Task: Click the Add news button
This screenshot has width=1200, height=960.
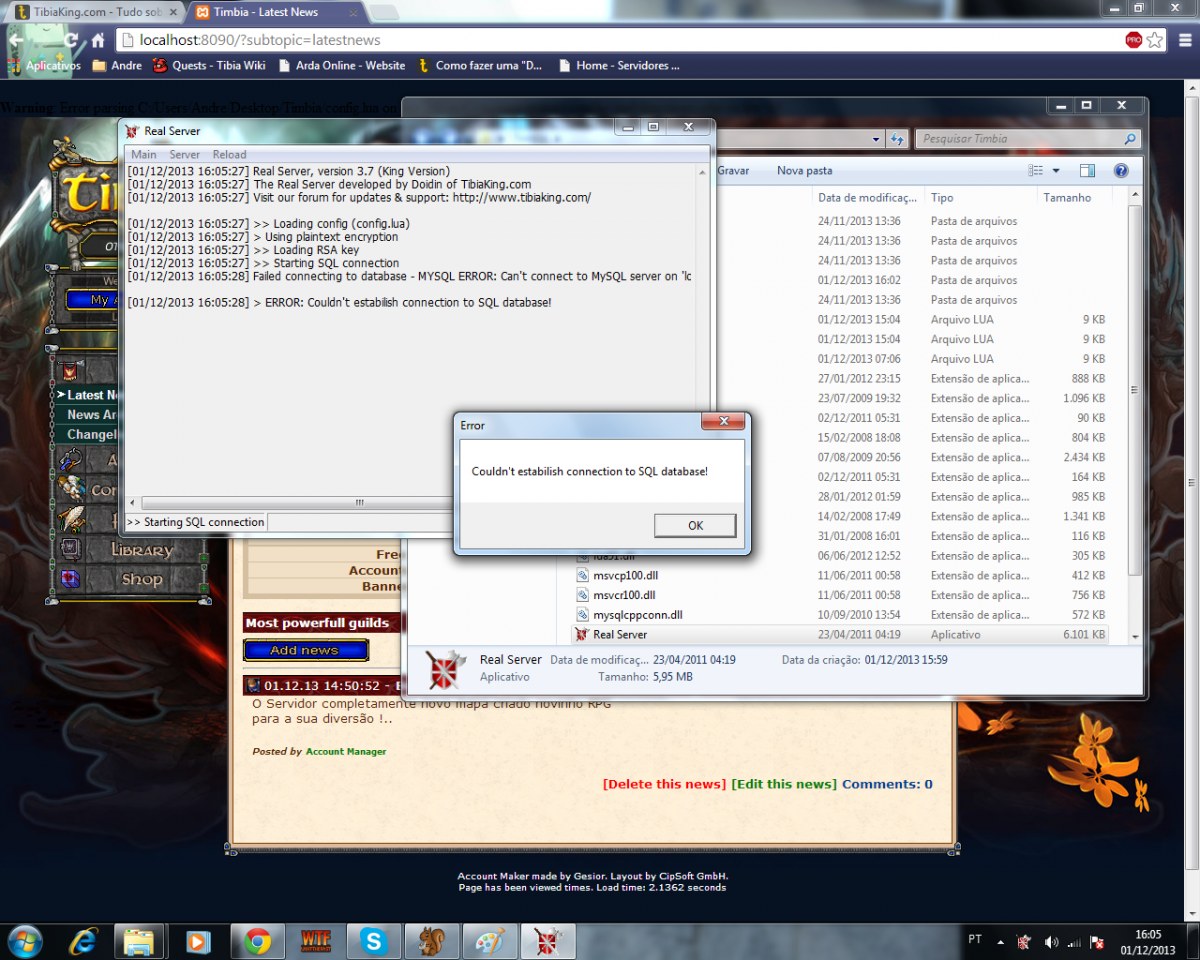Action: 305,650
